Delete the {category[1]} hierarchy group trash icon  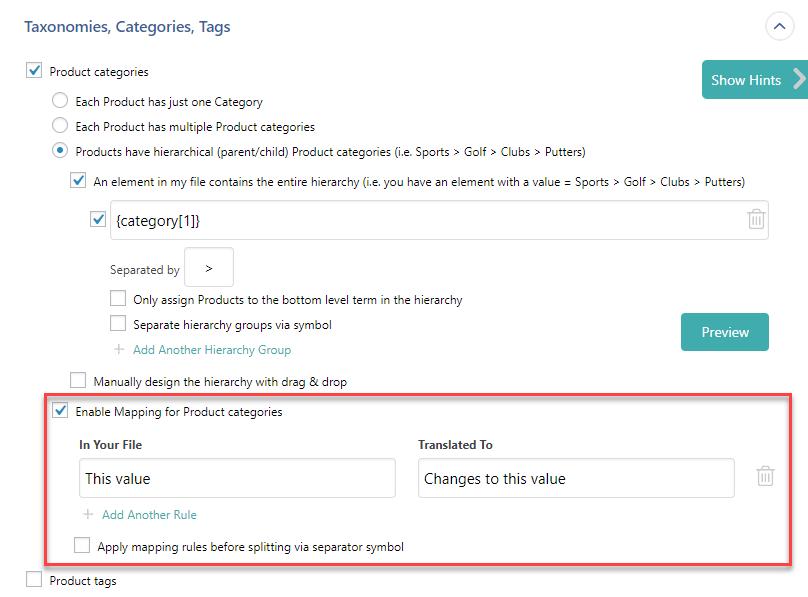pos(756,219)
